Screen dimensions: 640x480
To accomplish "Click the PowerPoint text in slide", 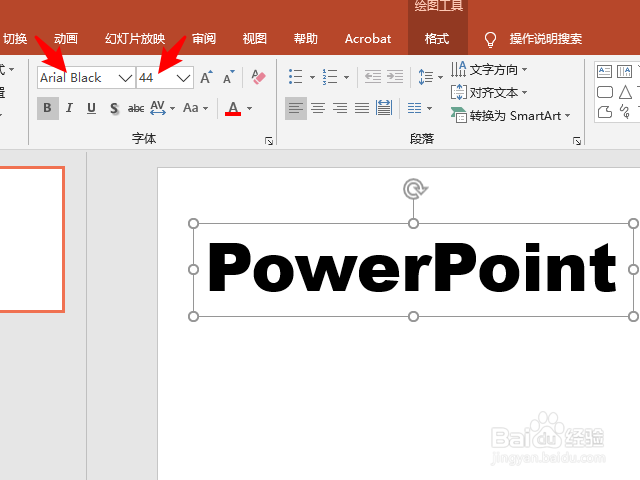I will pos(412,267).
